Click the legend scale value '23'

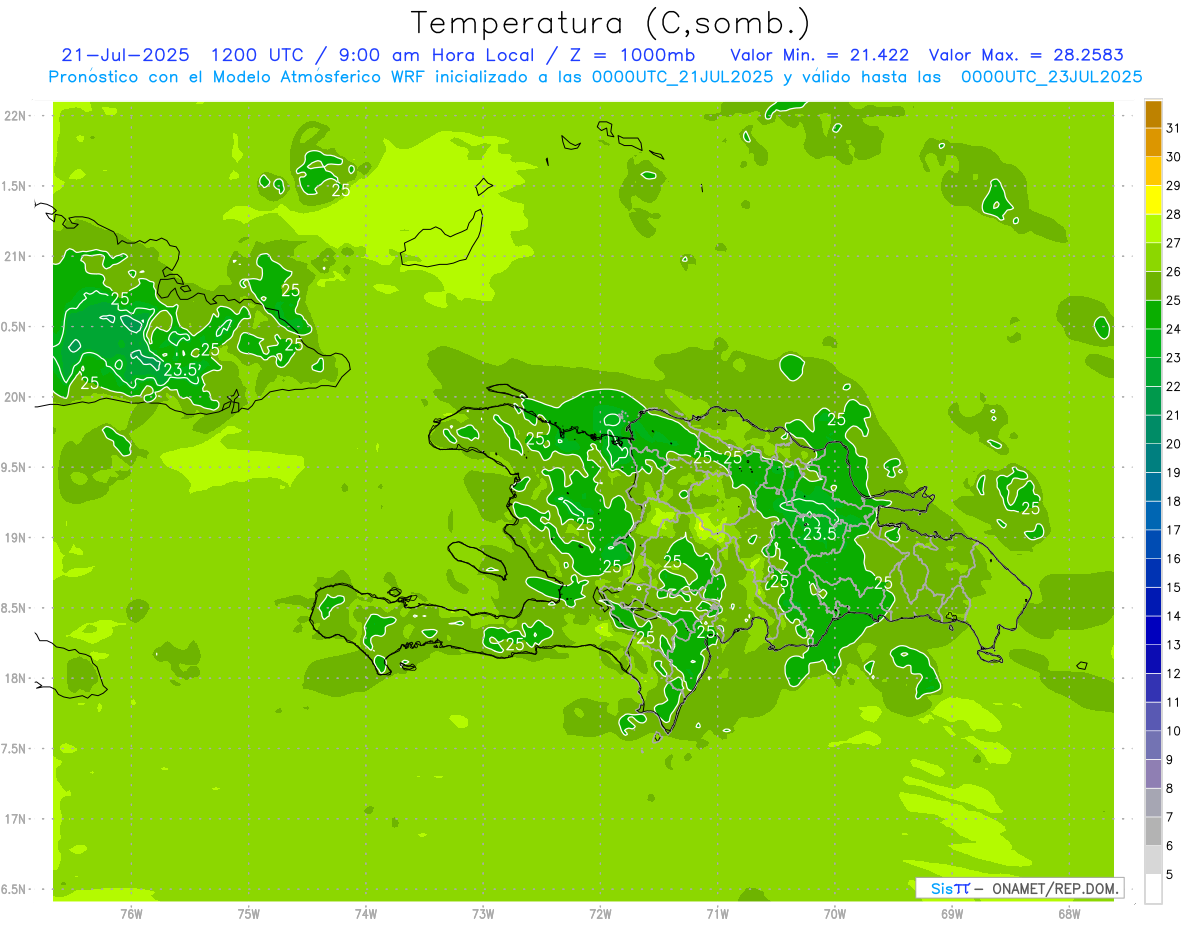[x=1174, y=358]
